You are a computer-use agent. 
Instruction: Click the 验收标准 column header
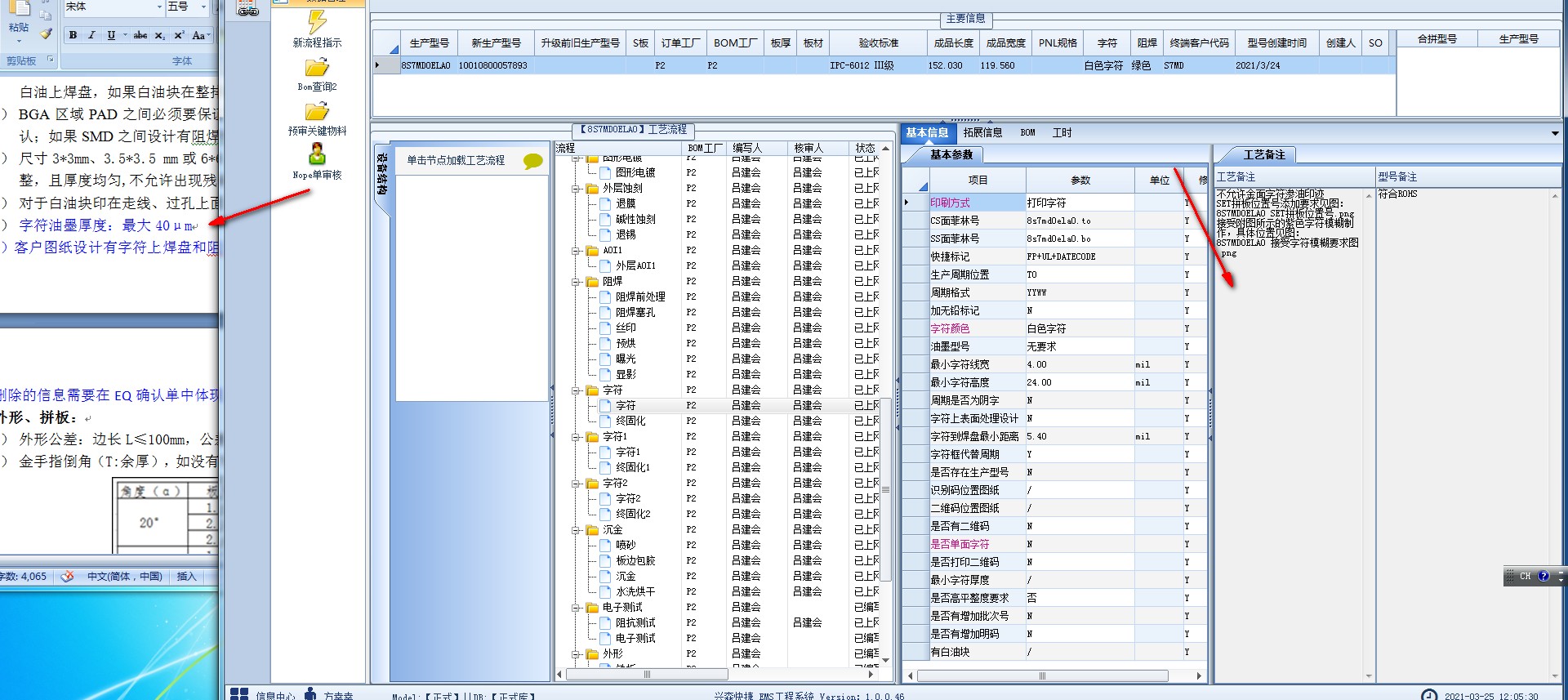pos(878,43)
